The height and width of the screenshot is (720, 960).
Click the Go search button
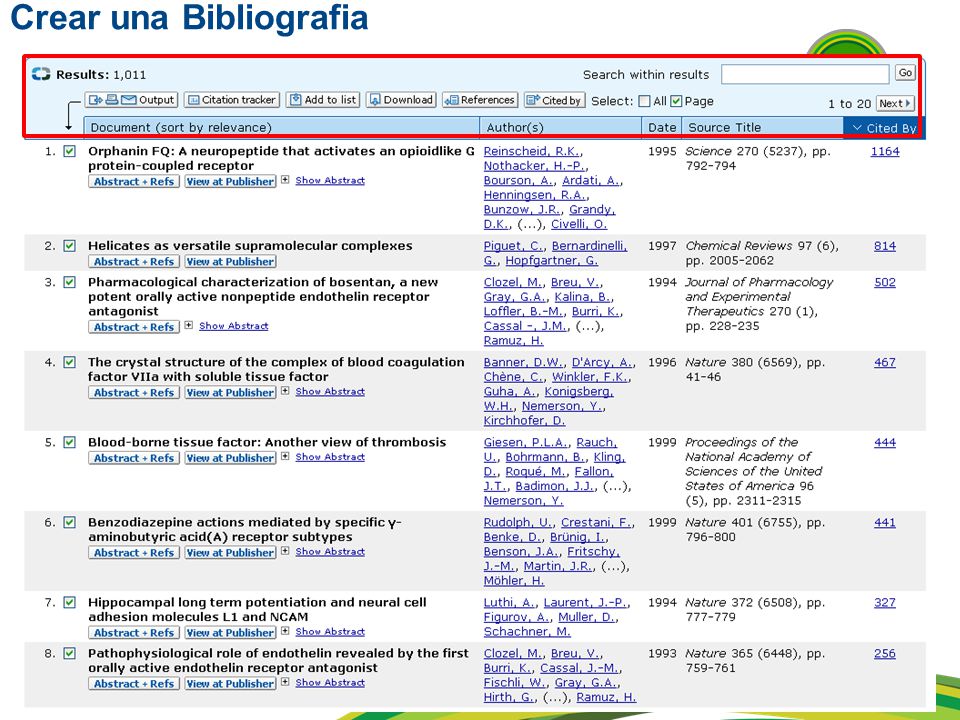[905, 73]
